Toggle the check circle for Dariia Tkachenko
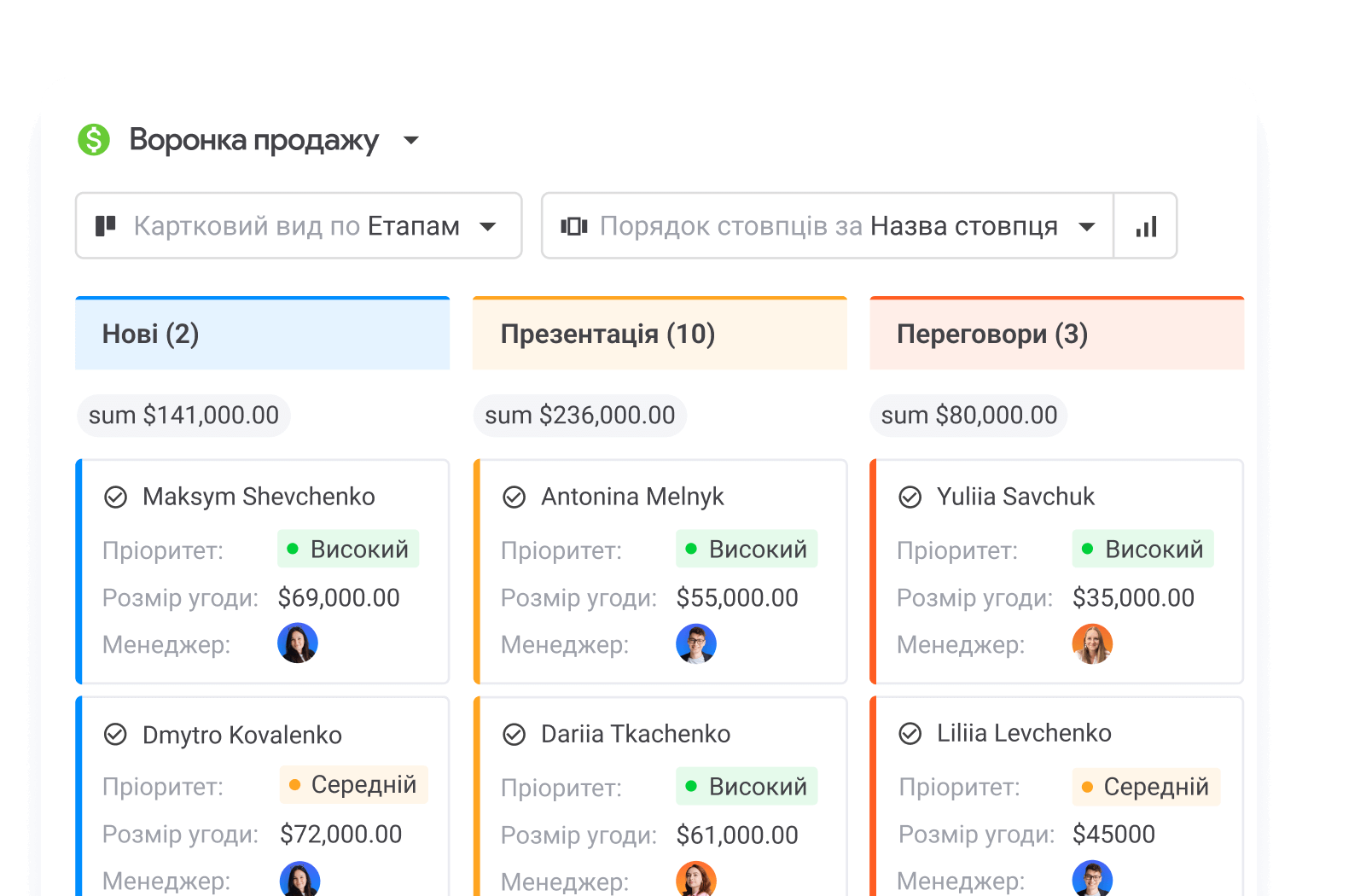The width and height of the screenshot is (1372, 896). pyautogui.click(x=514, y=734)
